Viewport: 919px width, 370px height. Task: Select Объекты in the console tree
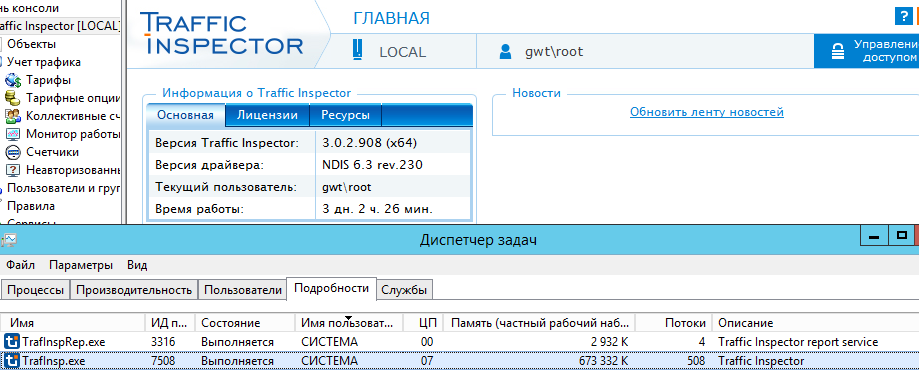pyautogui.click(x=32, y=44)
